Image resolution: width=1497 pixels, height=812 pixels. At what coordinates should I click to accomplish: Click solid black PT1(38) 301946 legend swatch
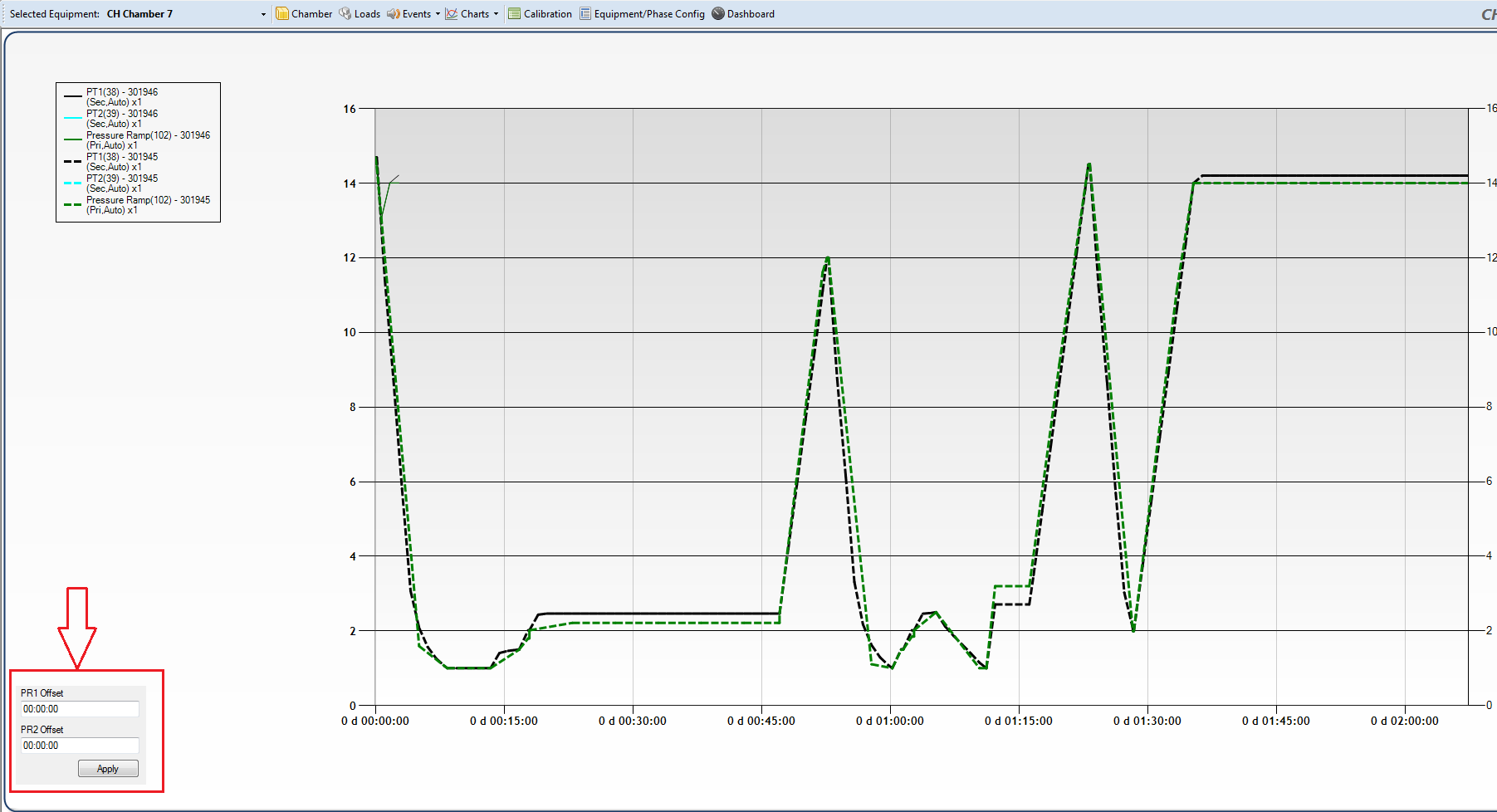pyautogui.click(x=73, y=97)
